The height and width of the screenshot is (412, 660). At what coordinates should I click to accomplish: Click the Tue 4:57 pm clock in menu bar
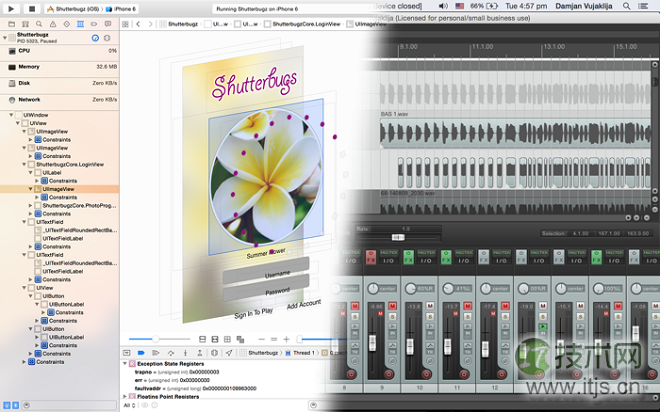[x=526, y=6]
